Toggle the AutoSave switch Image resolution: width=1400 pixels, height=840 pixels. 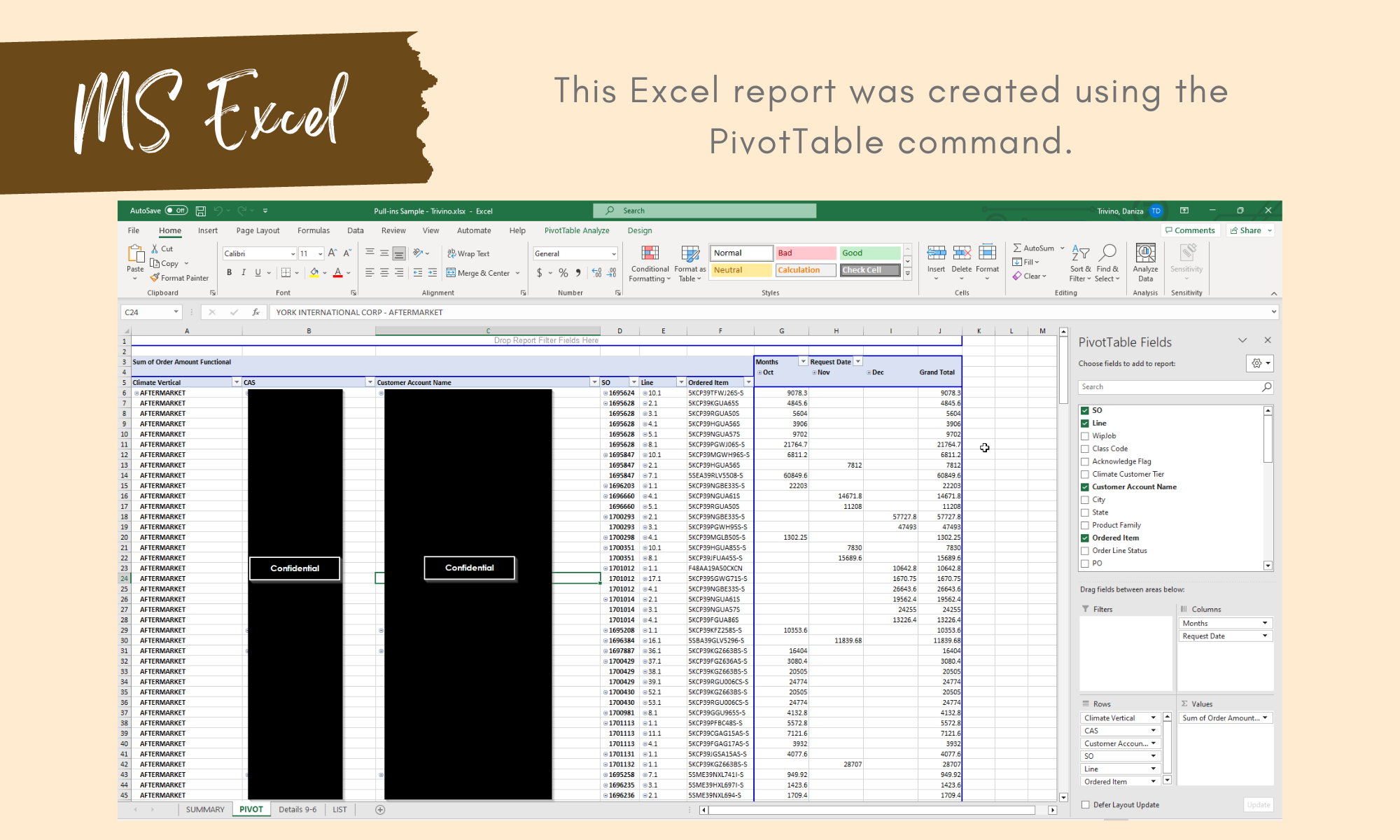click(176, 211)
